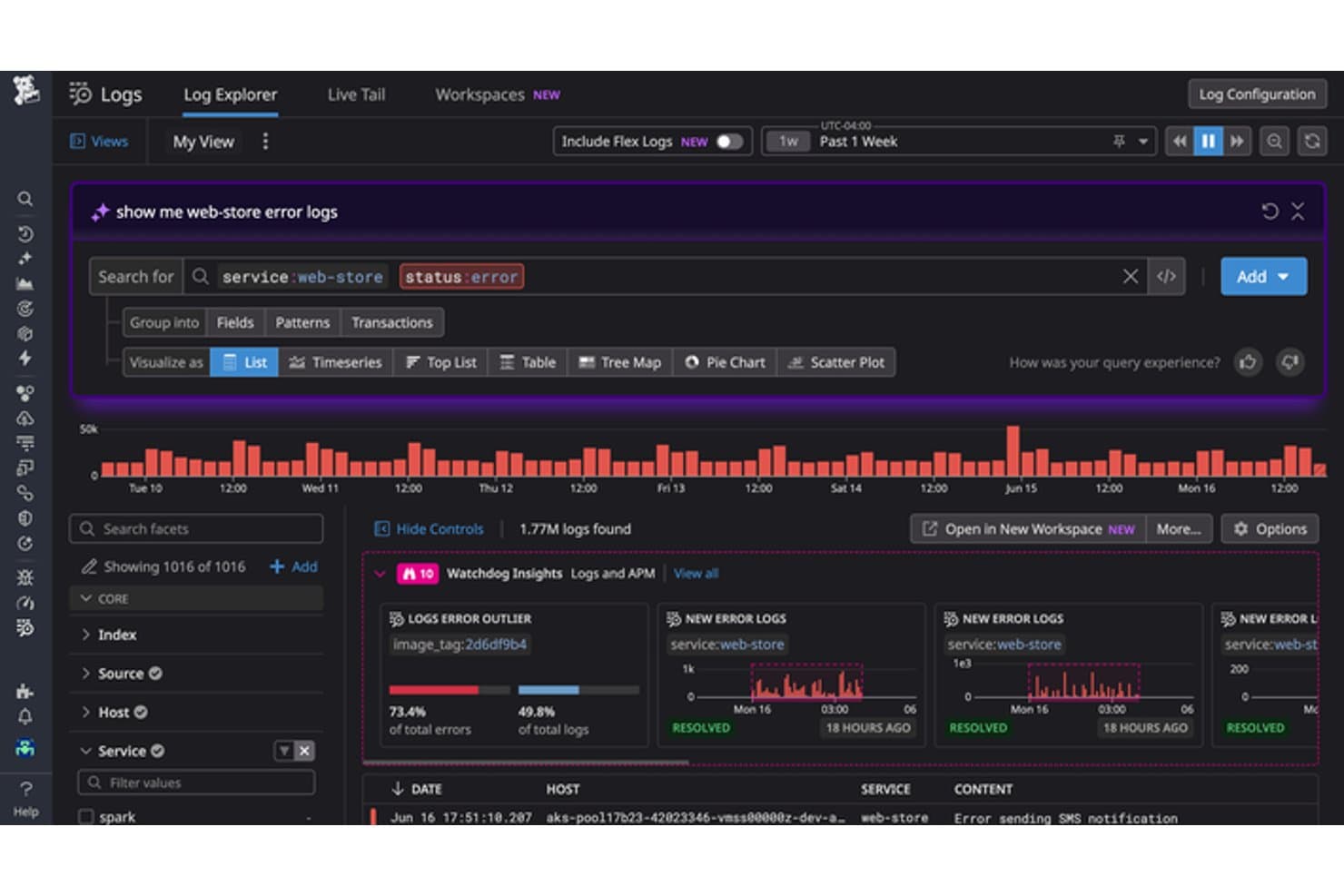Clear the search query with X icon
1344x896 pixels.
(x=1130, y=276)
